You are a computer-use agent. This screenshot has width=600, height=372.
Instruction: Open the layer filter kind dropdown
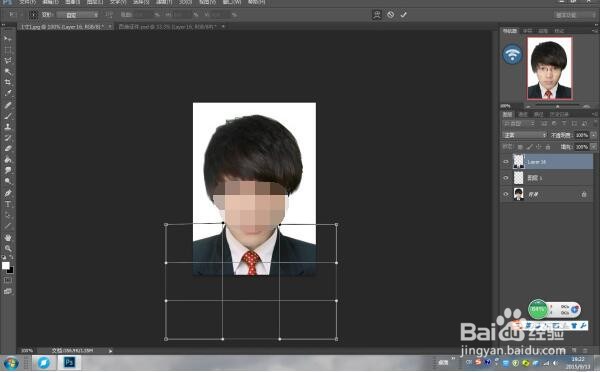[x=518, y=124]
